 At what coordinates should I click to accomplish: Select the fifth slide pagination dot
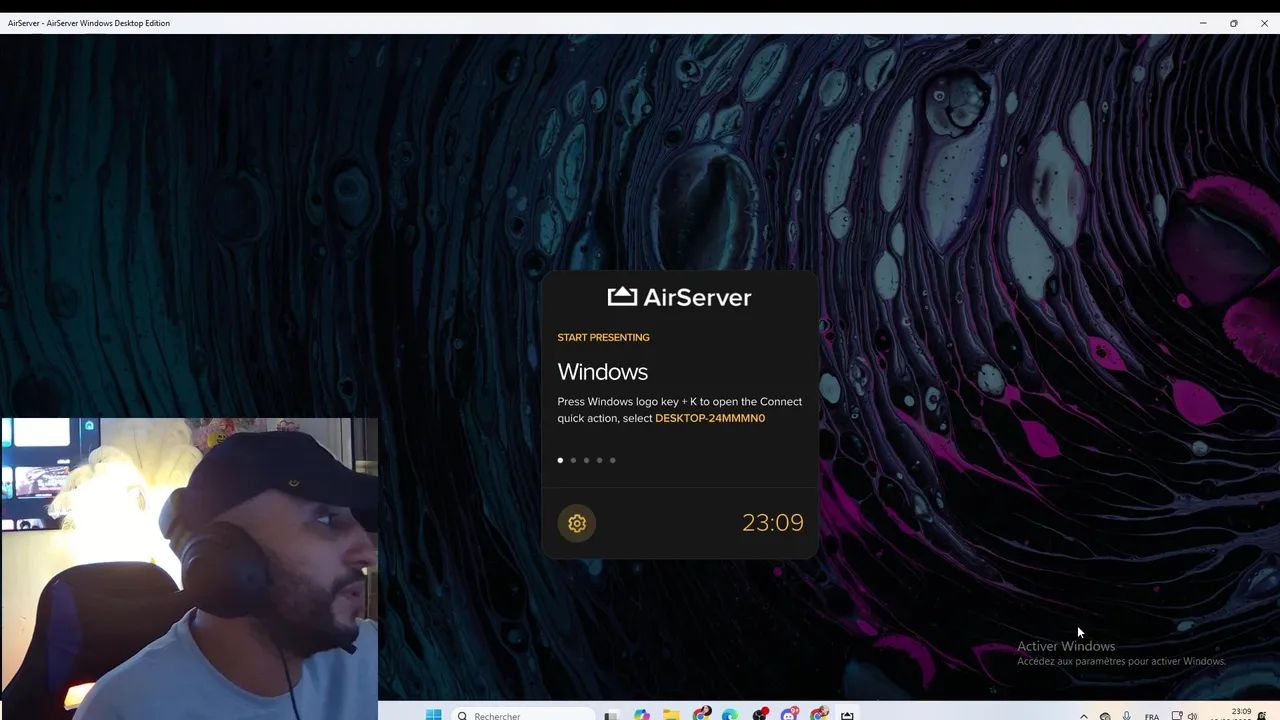click(x=612, y=460)
